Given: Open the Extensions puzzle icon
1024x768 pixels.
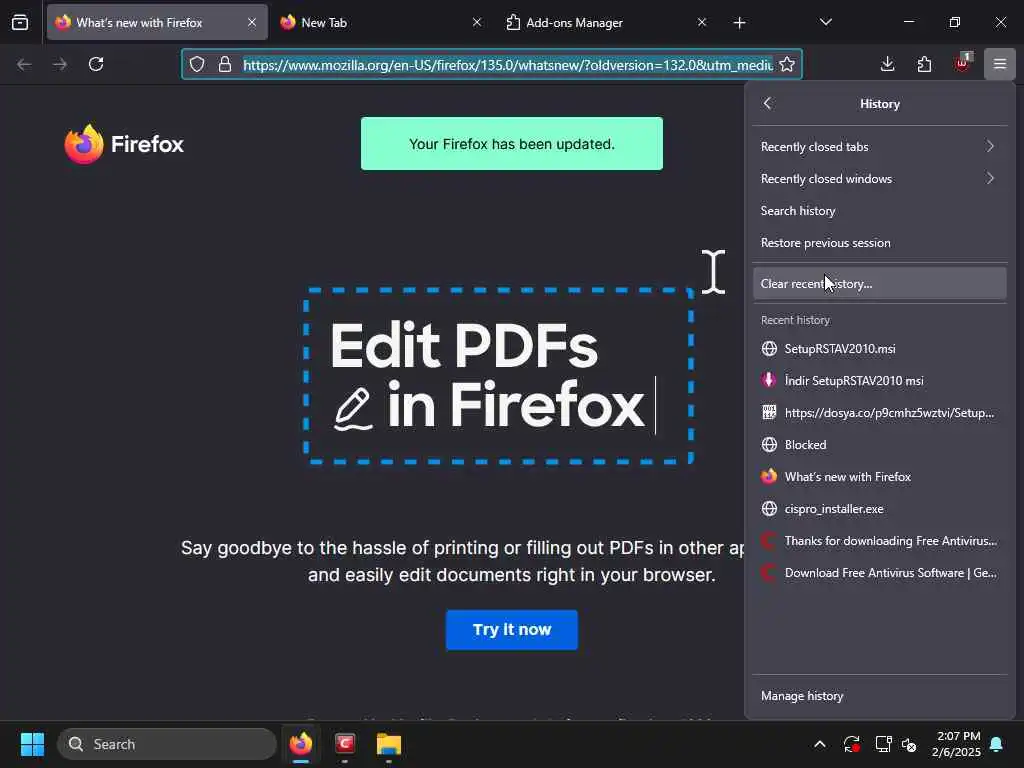Looking at the screenshot, I should 924,64.
